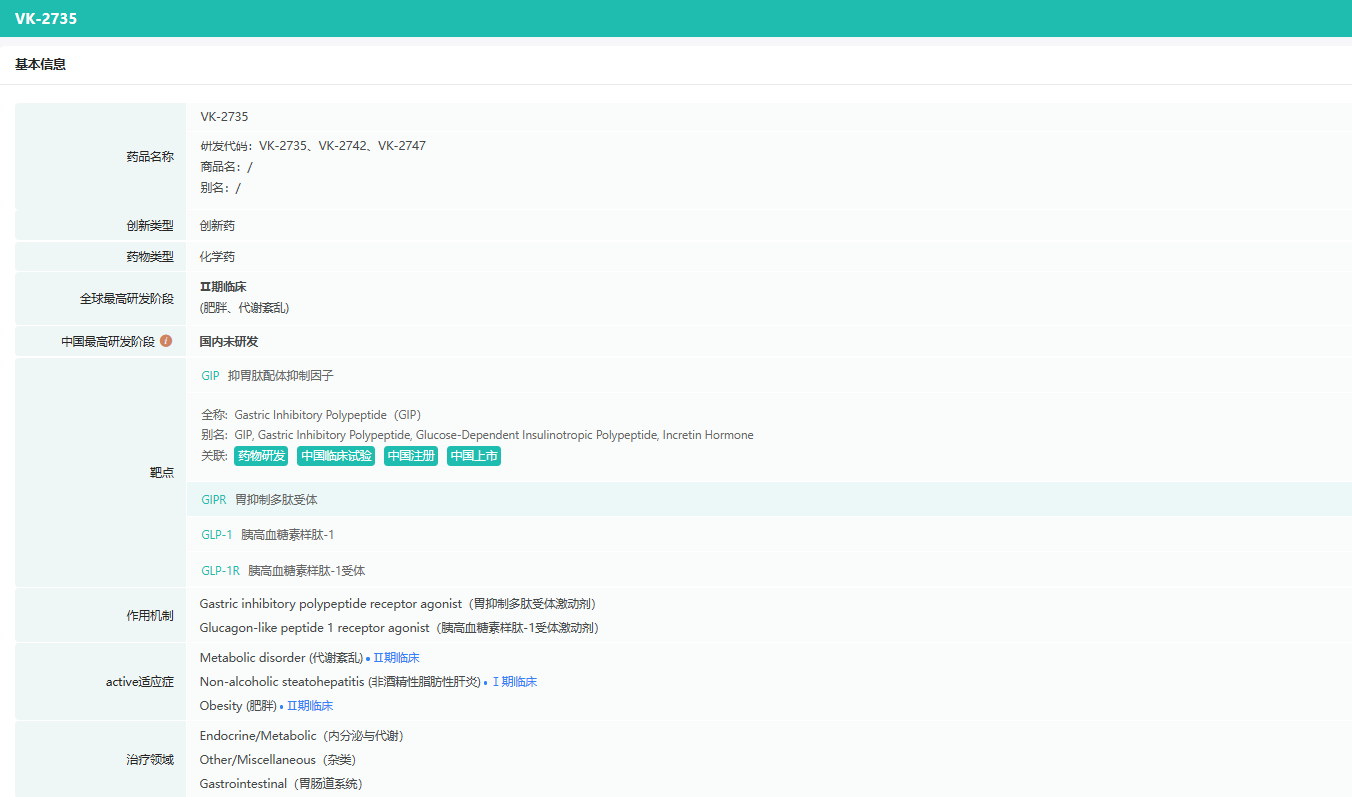Click the Gastric inhibitory polypeptide receptor agonist text
Viewport: 1352px width, 797px height.
[331, 604]
